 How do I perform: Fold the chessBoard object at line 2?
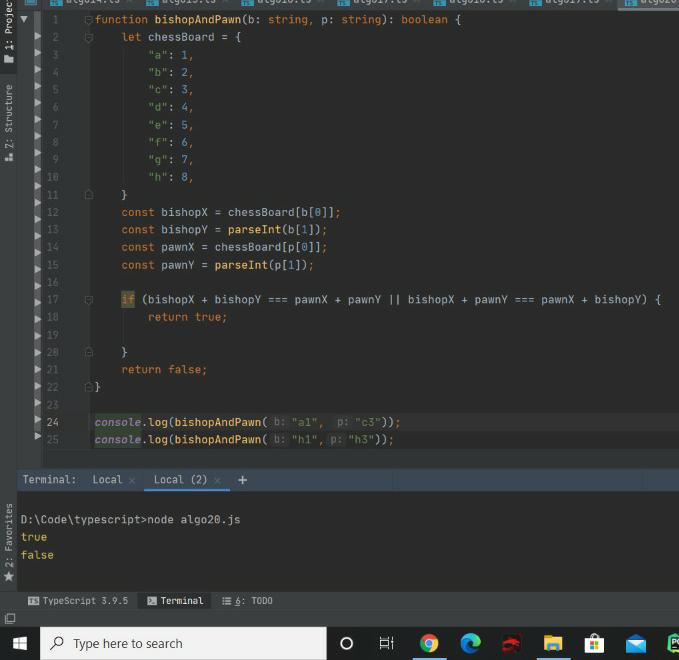click(89, 37)
